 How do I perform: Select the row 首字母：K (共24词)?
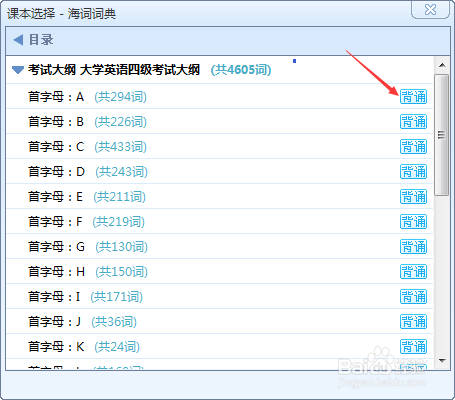(220, 347)
